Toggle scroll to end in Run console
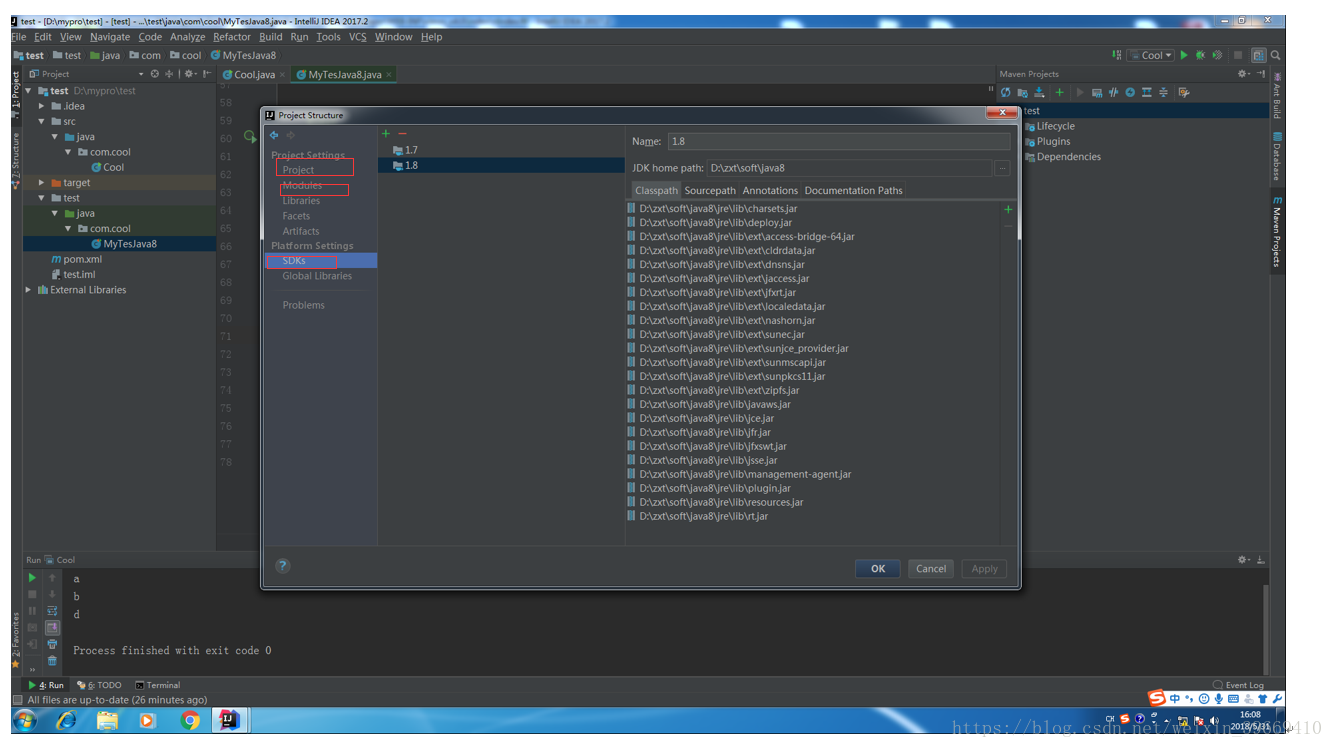Image resolution: width=1333 pixels, height=748 pixels. tap(52, 628)
